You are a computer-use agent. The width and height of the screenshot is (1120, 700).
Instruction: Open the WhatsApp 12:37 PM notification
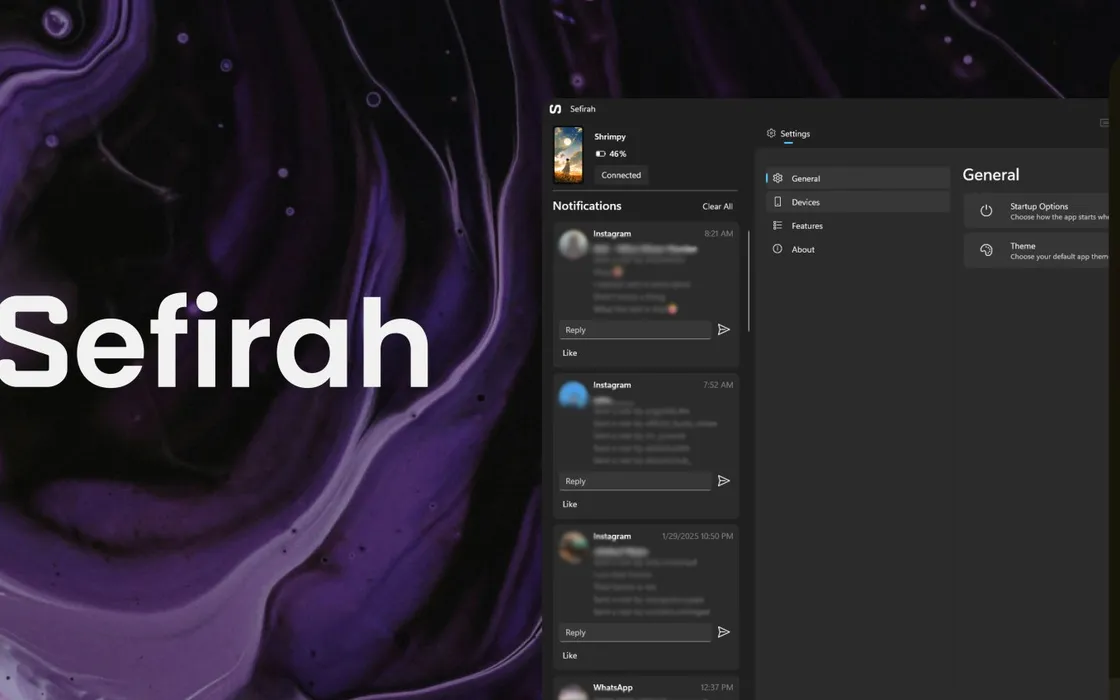646,689
